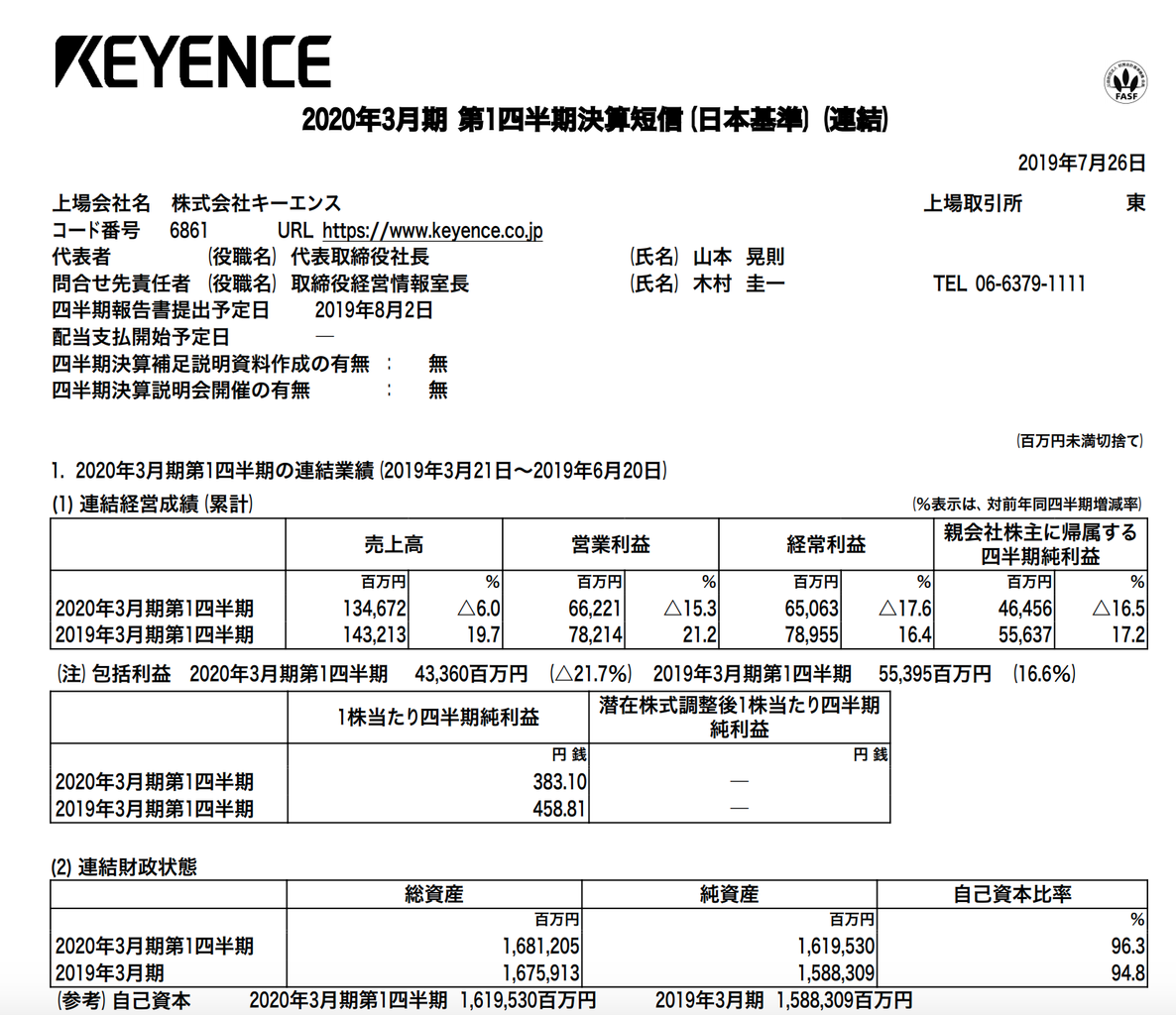The height and width of the screenshot is (1015, 1176).
Task: Select total assets 1,675,913
Action: coord(540,973)
